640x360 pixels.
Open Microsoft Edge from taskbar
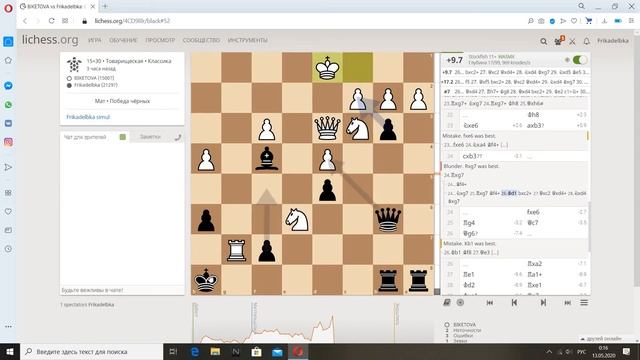pyautogui.click(x=195, y=351)
